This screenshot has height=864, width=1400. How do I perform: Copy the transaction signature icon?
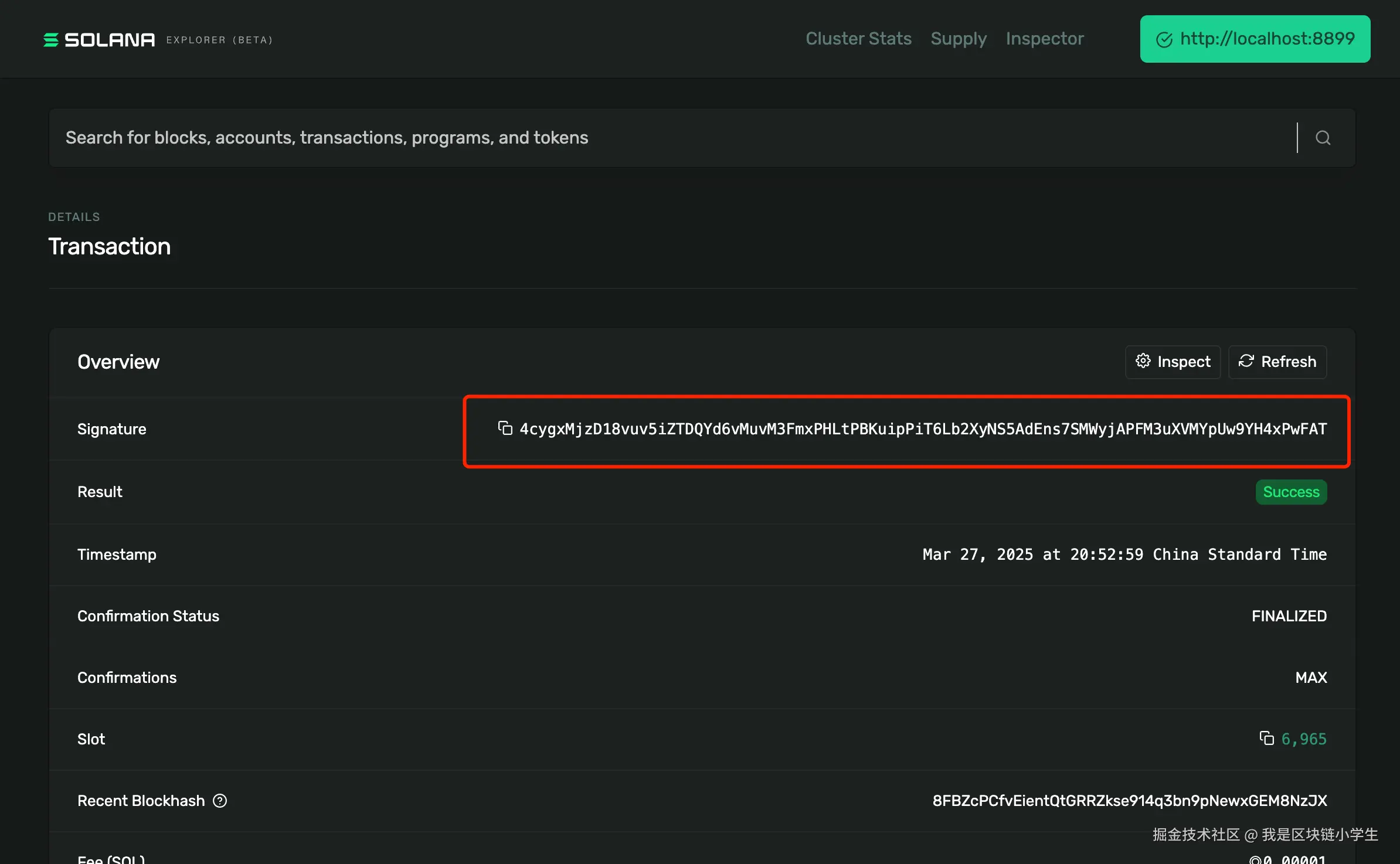tap(505, 428)
